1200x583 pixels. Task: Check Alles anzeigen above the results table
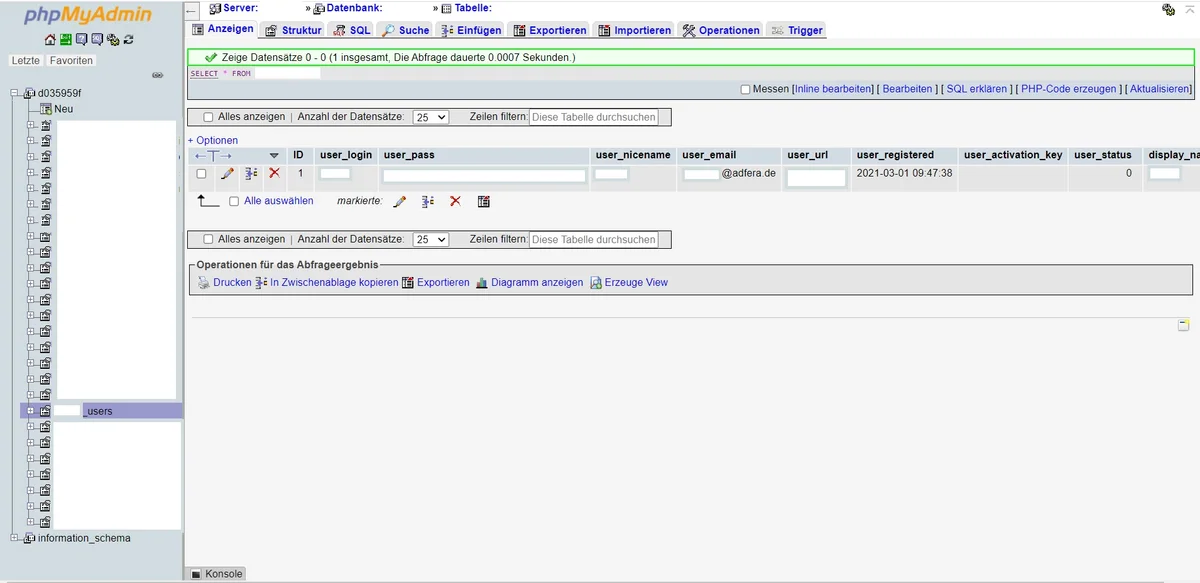coord(209,116)
